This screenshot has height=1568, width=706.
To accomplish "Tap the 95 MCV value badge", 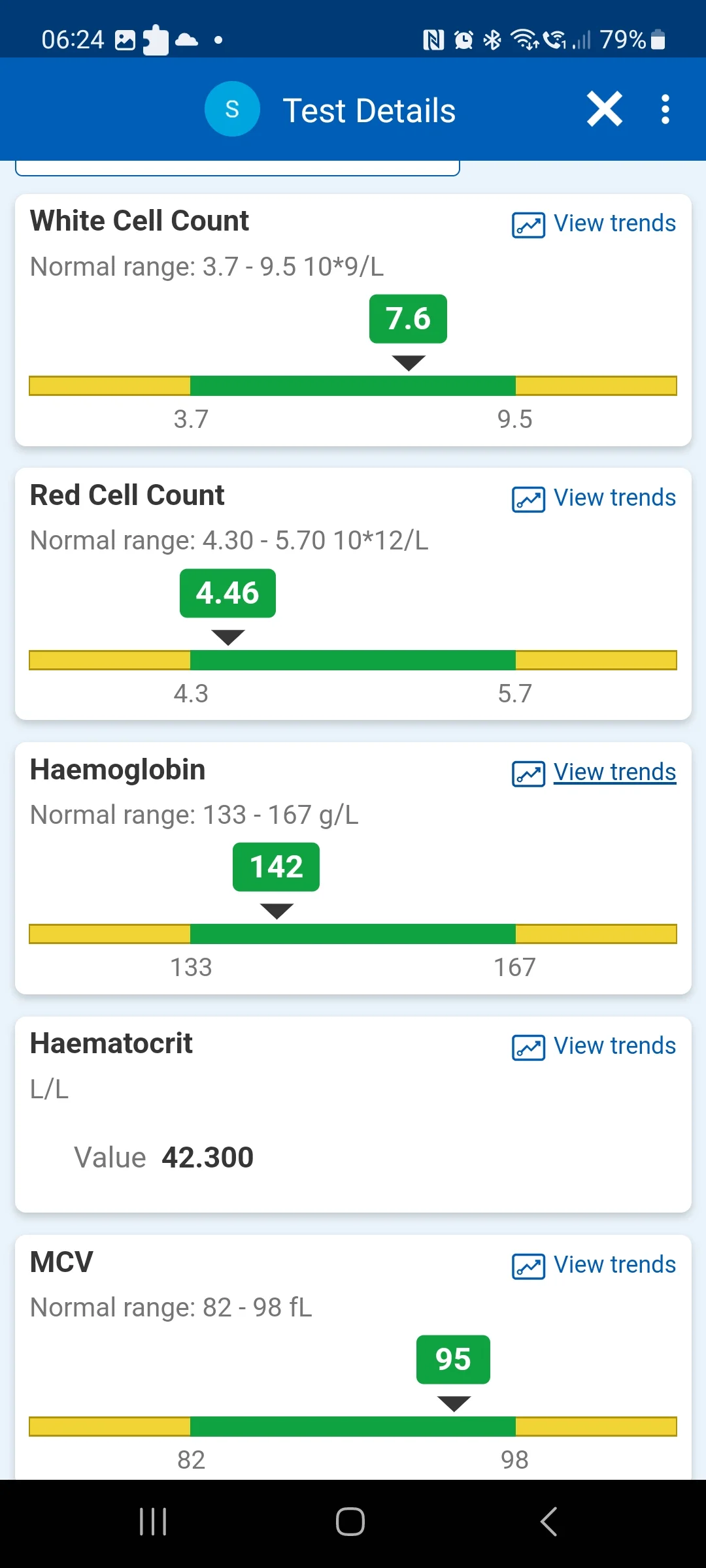I will click(x=453, y=1360).
